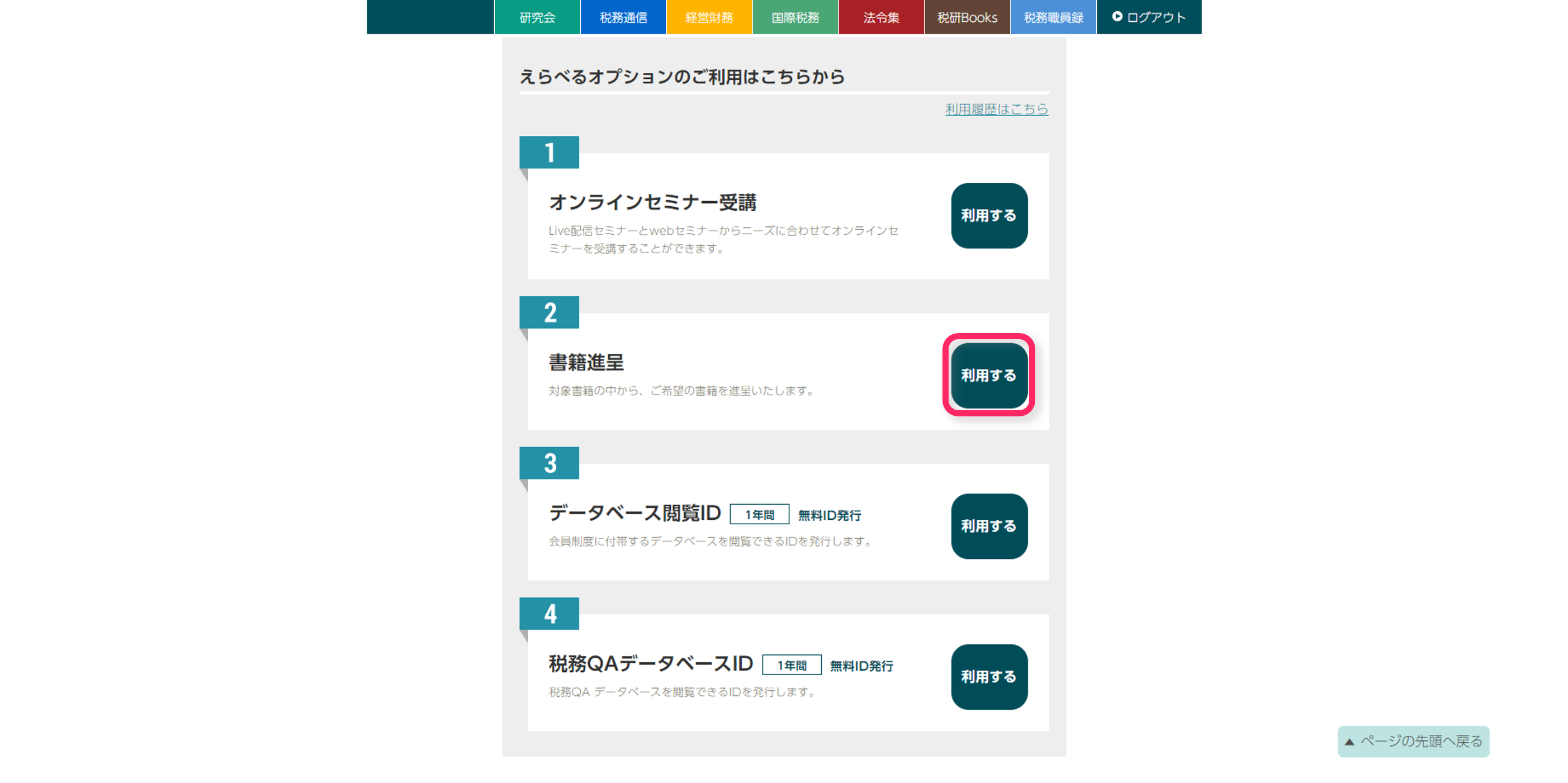Select the 法令集 tab

881,17
